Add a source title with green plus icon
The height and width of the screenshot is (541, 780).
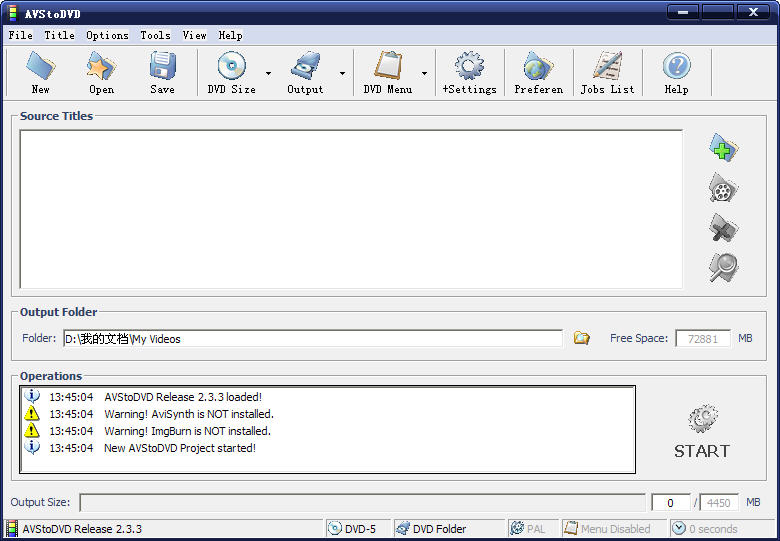724,148
